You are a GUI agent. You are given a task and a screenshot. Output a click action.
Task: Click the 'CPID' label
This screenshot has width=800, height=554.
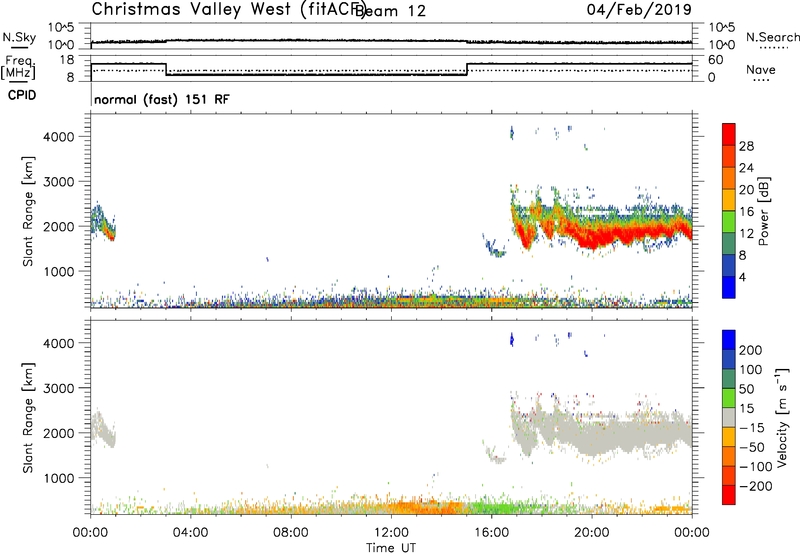coord(22,95)
